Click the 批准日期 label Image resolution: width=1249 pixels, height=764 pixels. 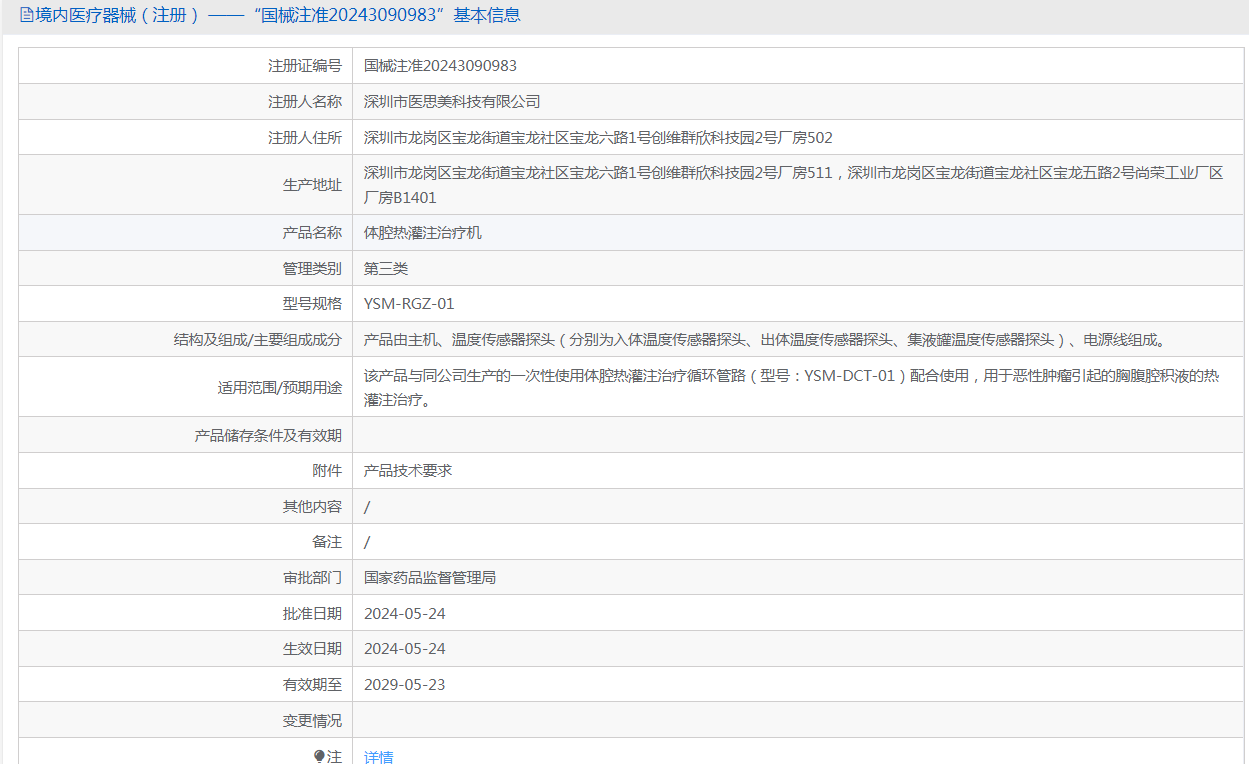click(x=312, y=614)
